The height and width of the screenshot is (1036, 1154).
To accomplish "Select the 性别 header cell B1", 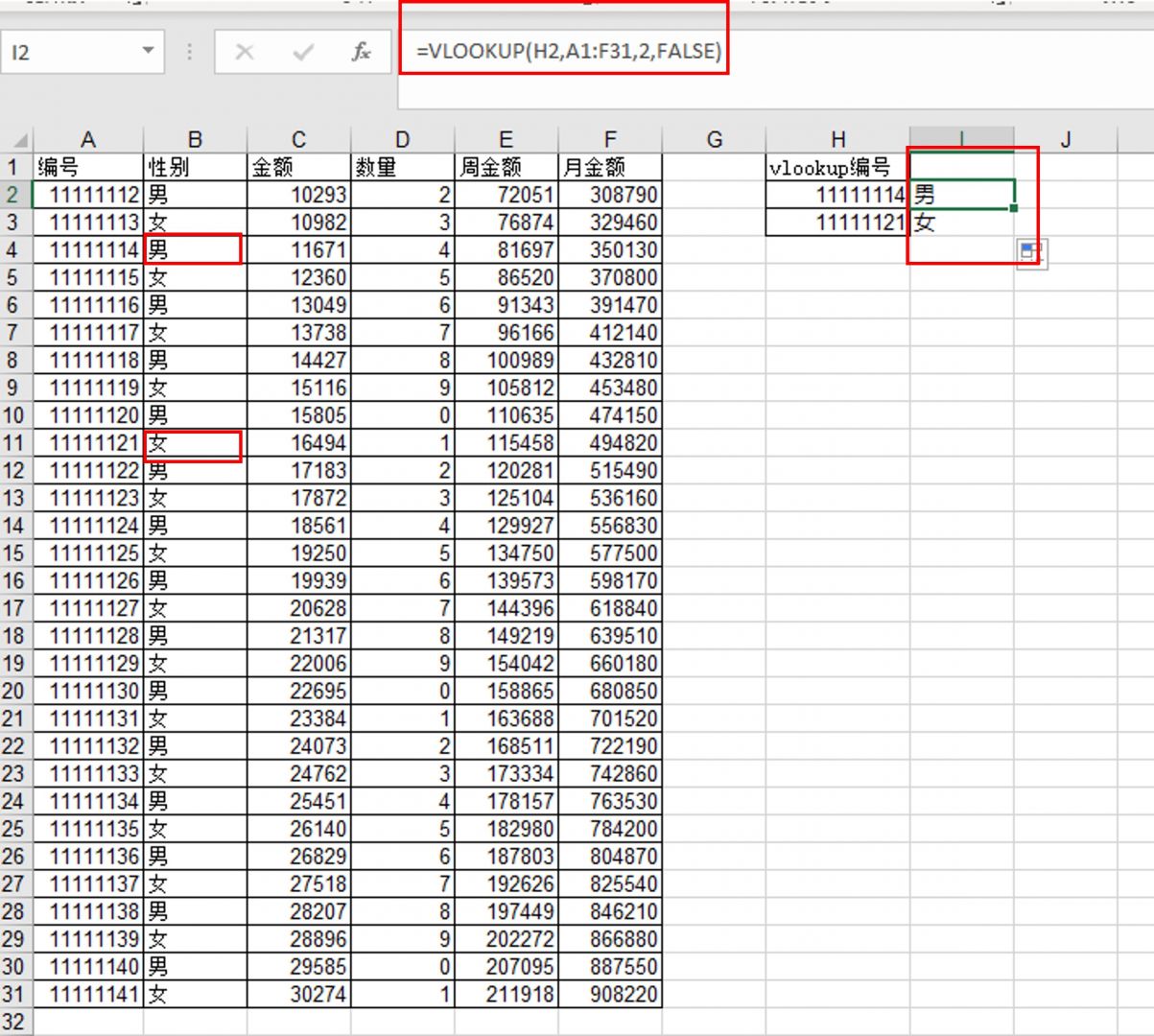I will [x=192, y=167].
